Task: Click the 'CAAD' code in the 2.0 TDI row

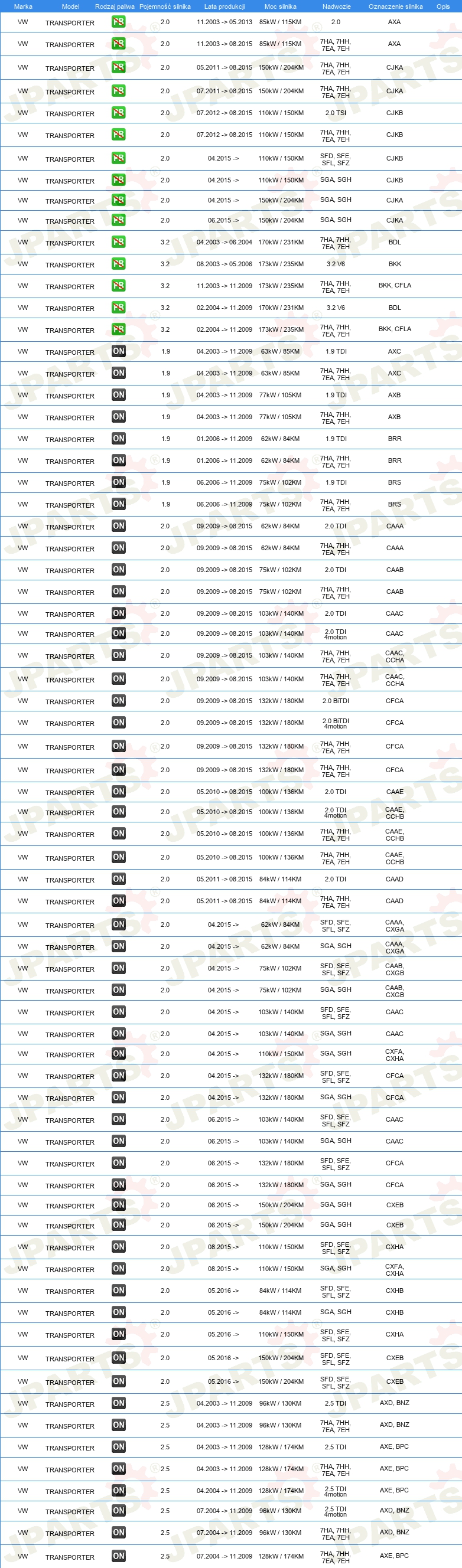Action: pos(394,880)
